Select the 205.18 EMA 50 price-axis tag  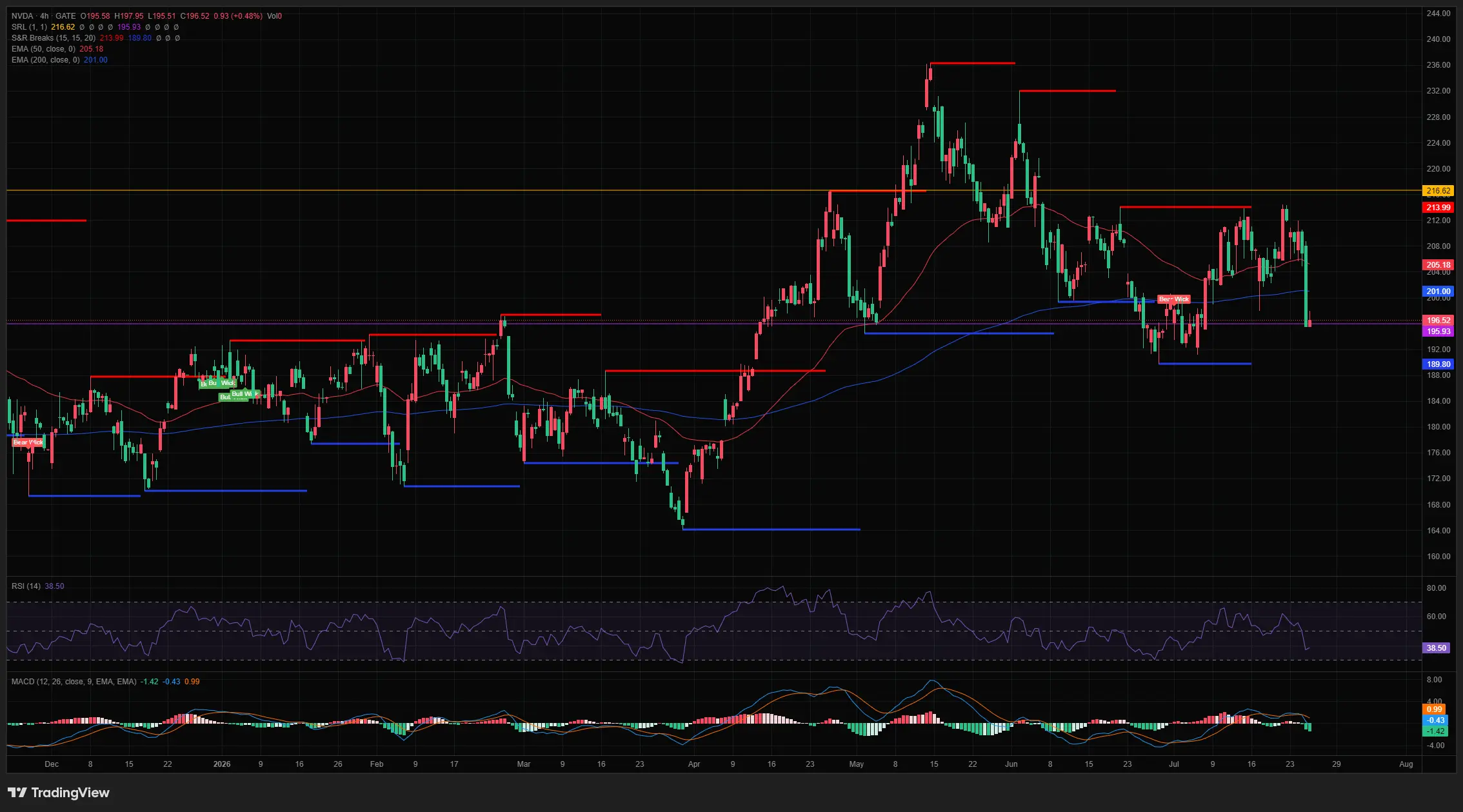coord(1438,265)
